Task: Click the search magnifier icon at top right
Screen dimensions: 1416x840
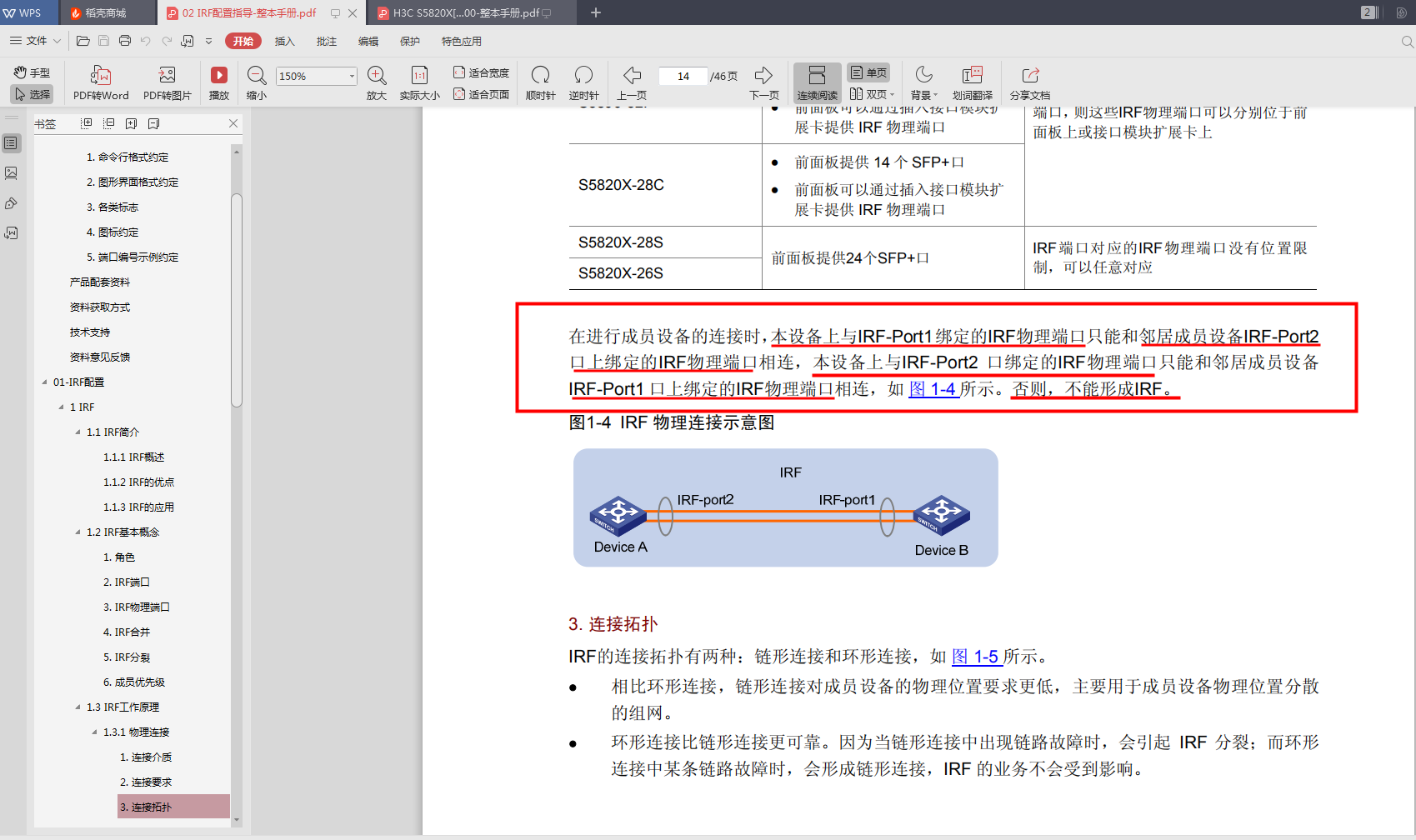Action: coord(1407,42)
